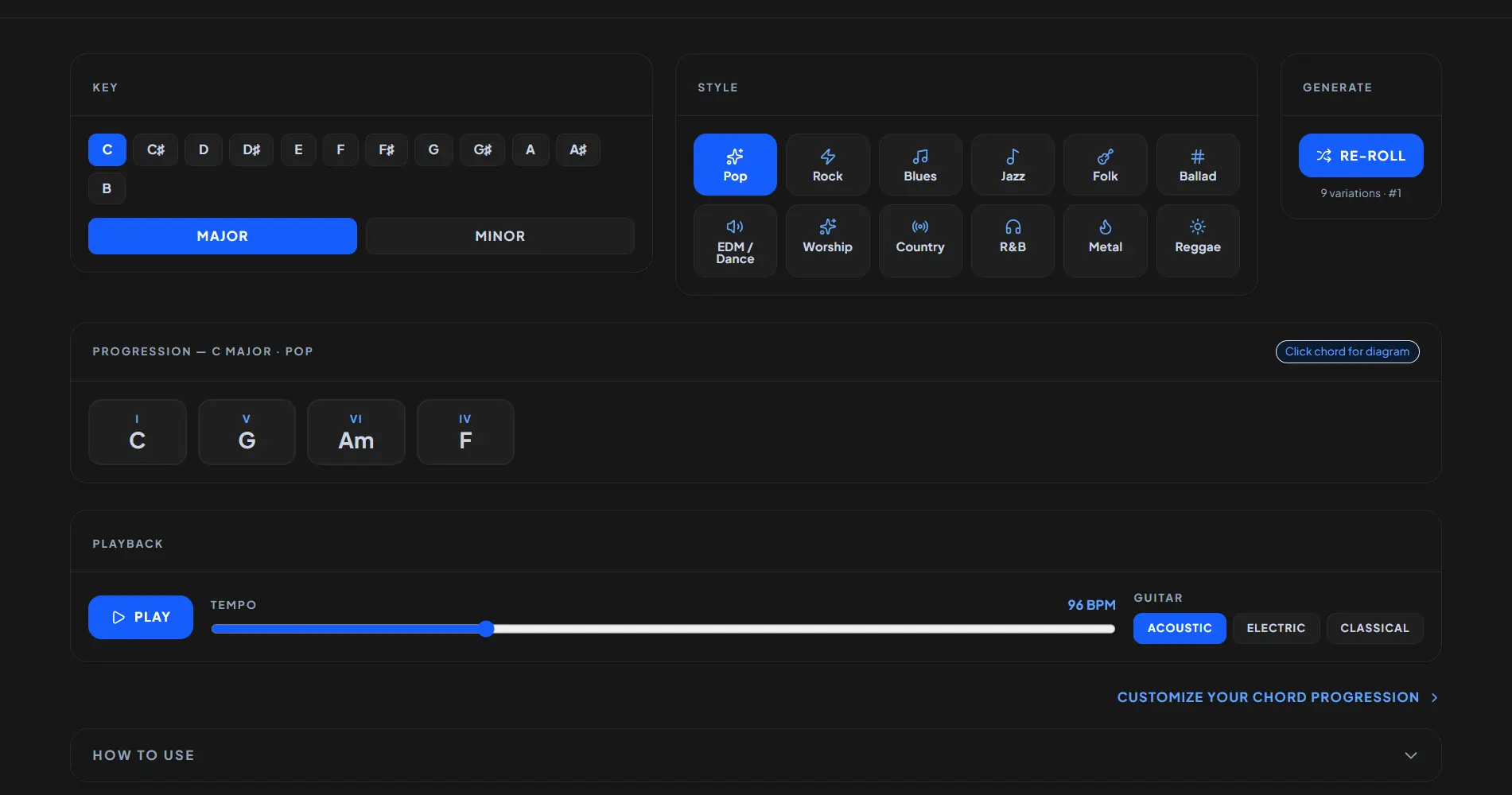Click the tempo slider's right white track
Viewport: 1512px width, 795px height.
pos(803,629)
